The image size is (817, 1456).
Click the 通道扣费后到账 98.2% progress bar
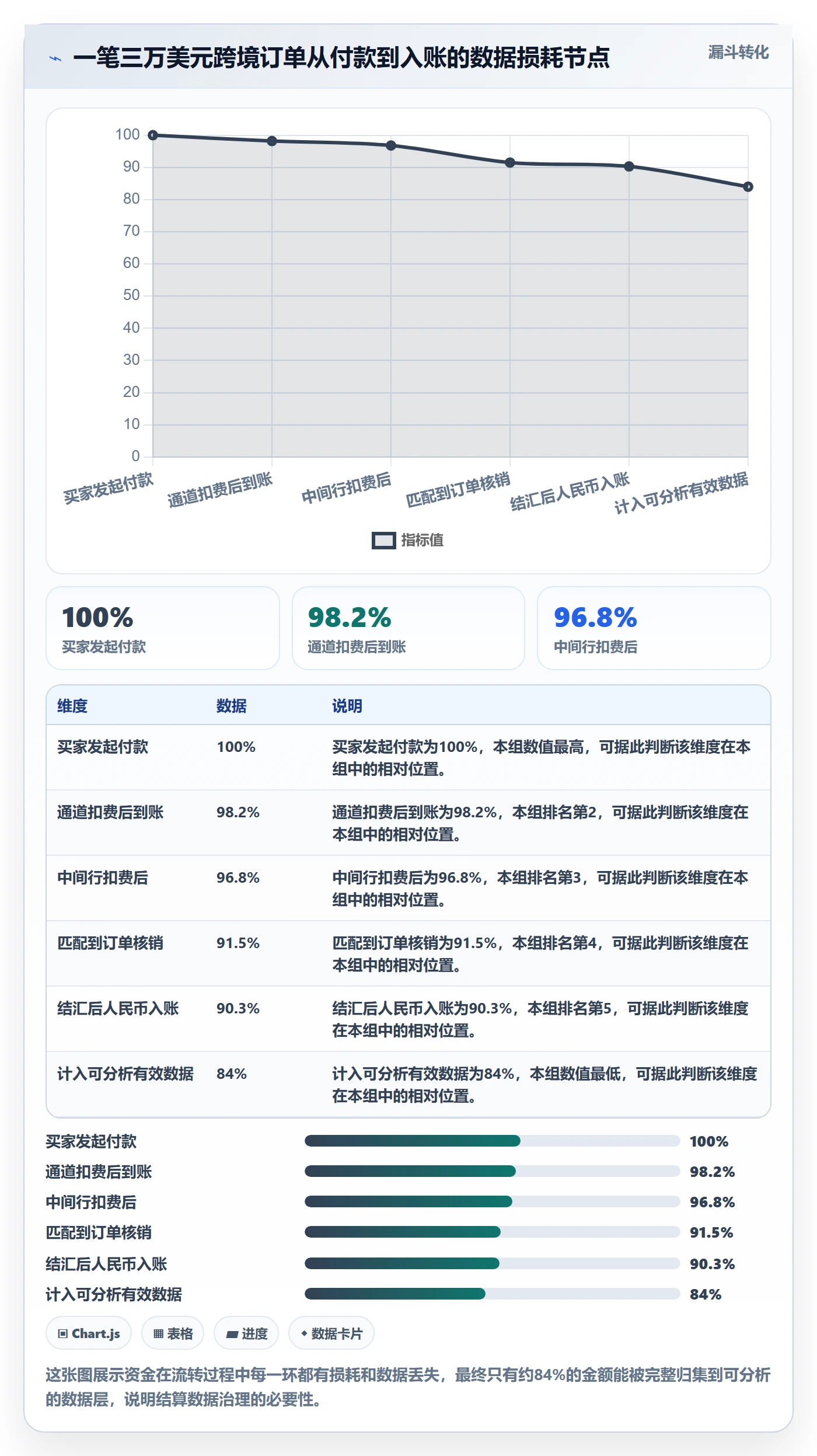pyautogui.click(x=493, y=1171)
